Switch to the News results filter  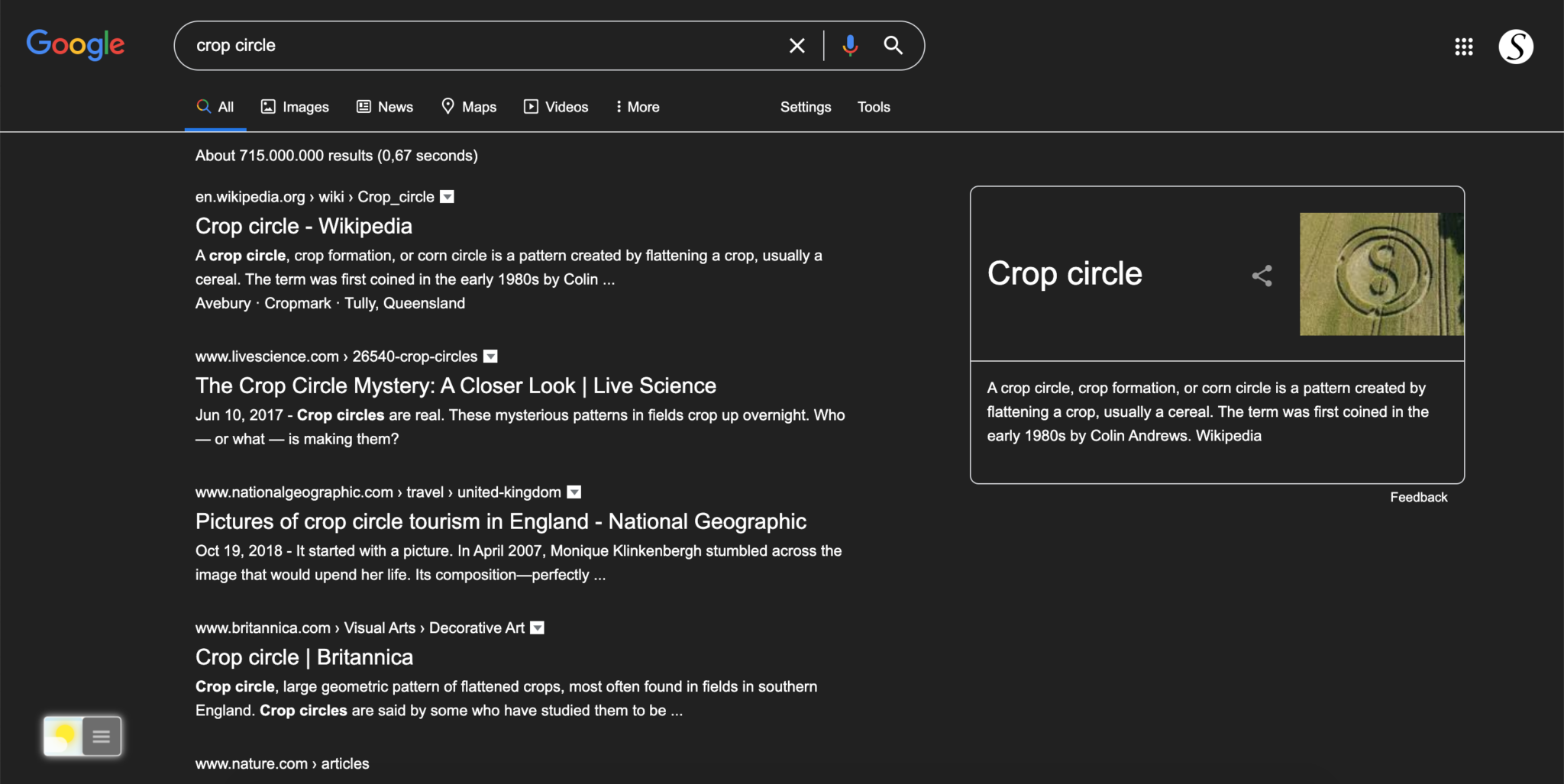coord(385,107)
